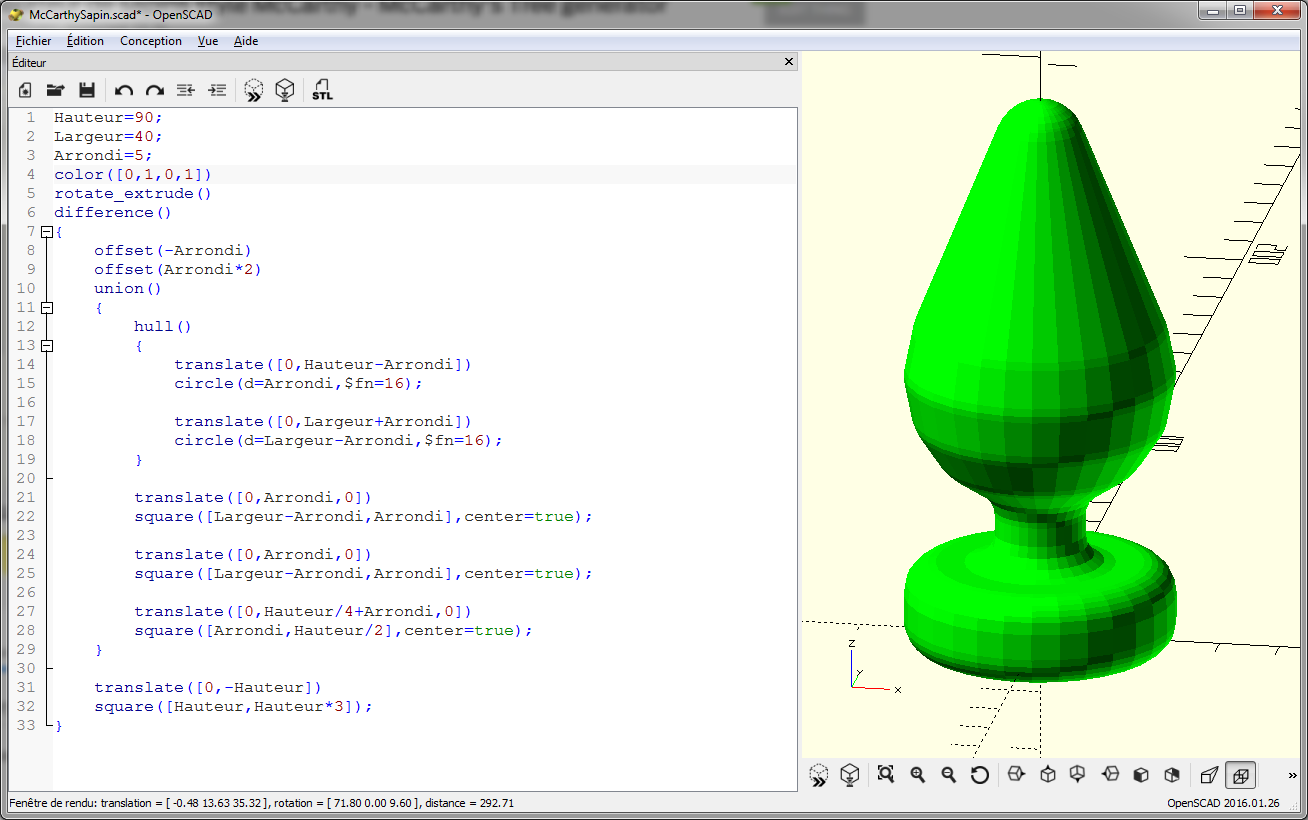
Task: Open the Vue menu
Action: (208, 41)
